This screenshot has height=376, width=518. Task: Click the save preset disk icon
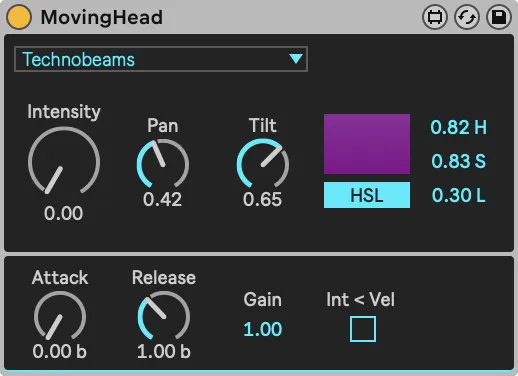[499, 17]
